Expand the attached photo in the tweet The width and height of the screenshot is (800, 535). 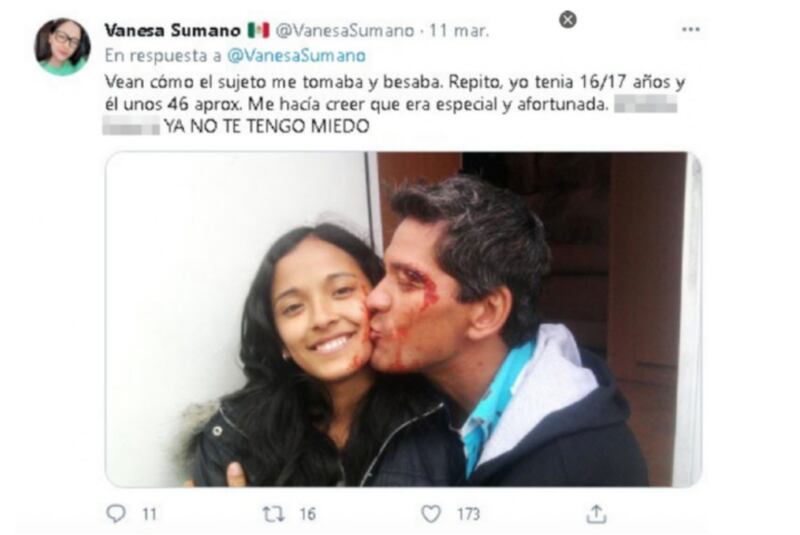click(x=404, y=319)
